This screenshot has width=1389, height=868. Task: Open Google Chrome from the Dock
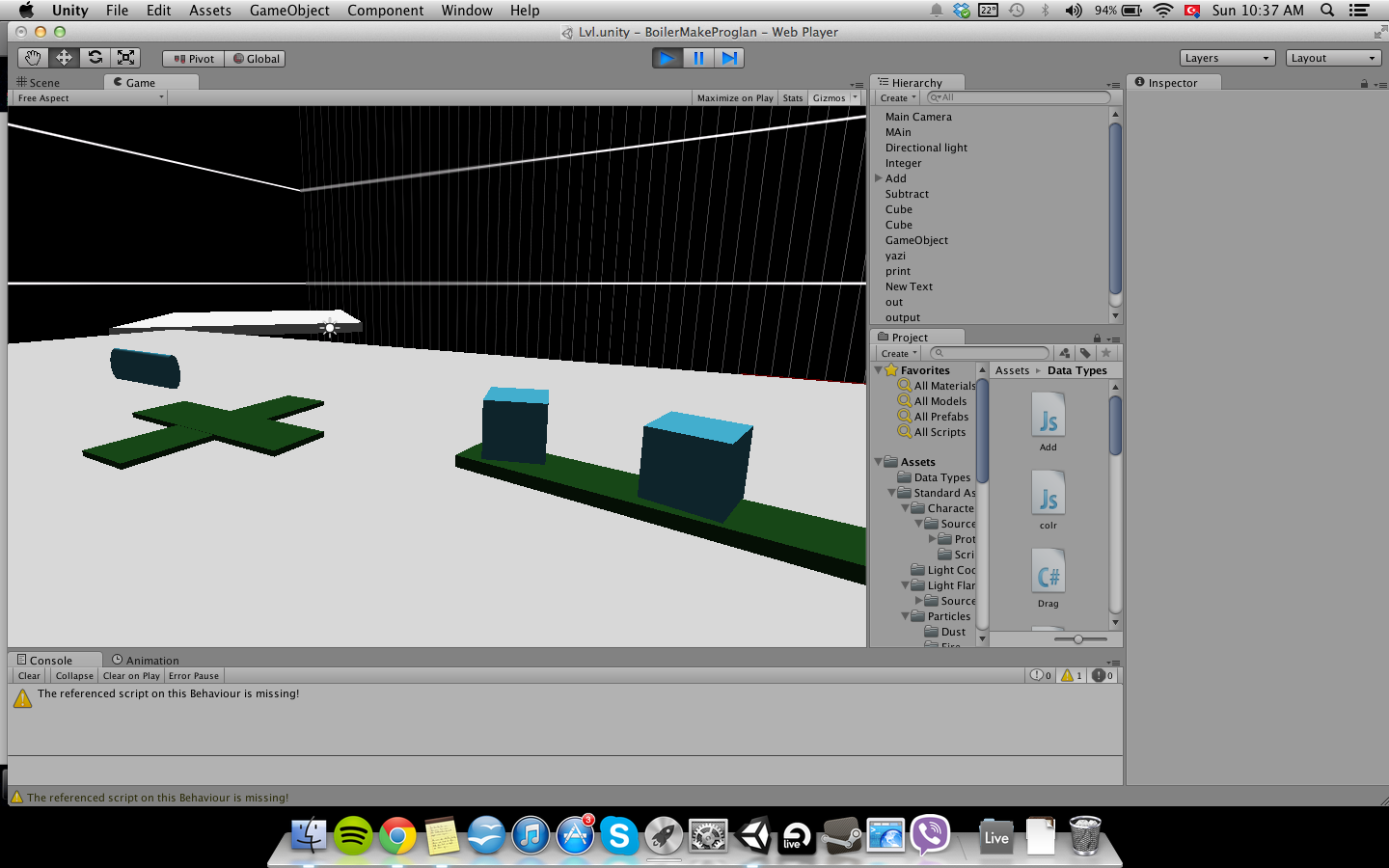[397, 835]
